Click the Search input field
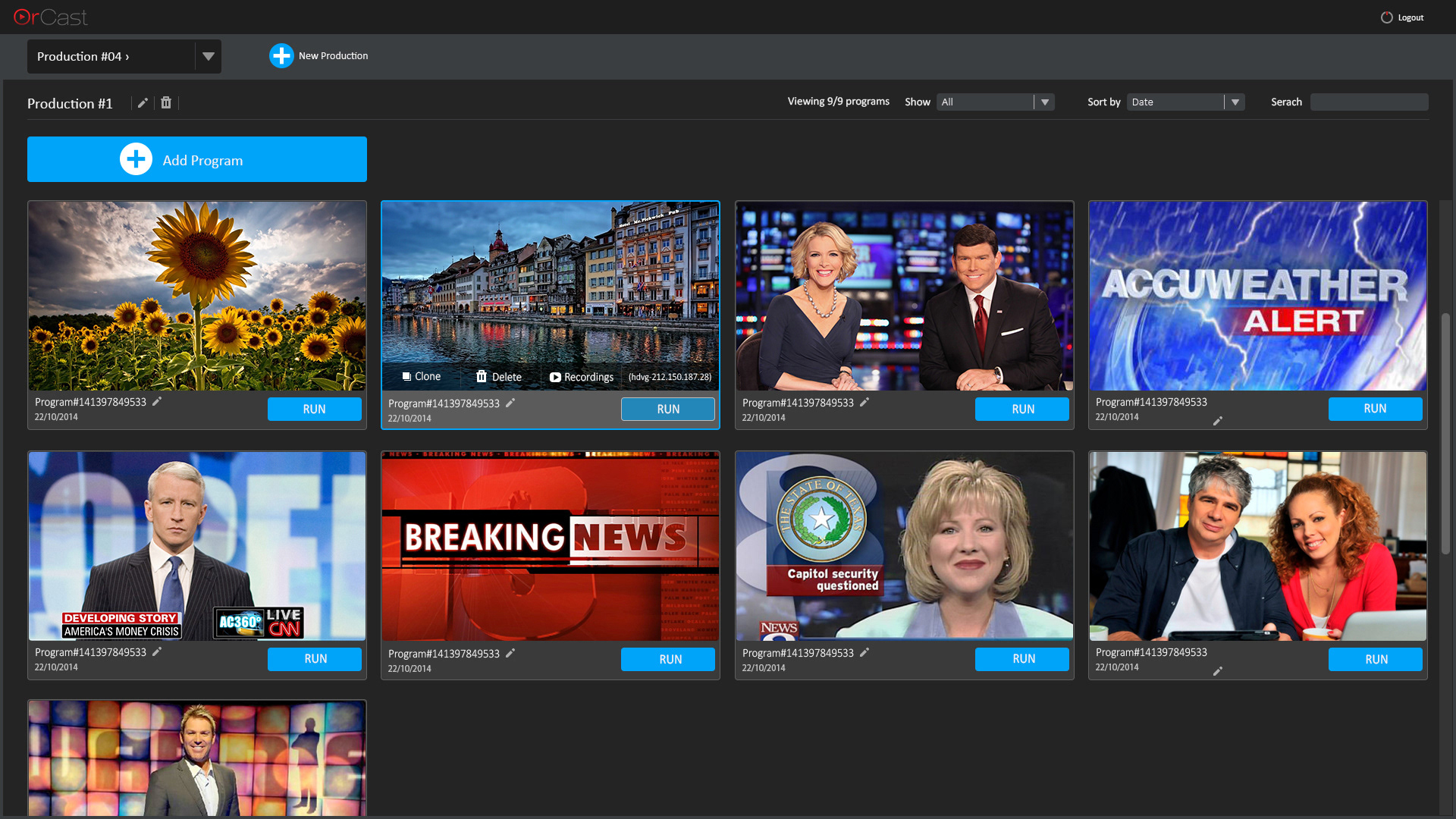This screenshot has height=819, width=1456. (1369, 102)
